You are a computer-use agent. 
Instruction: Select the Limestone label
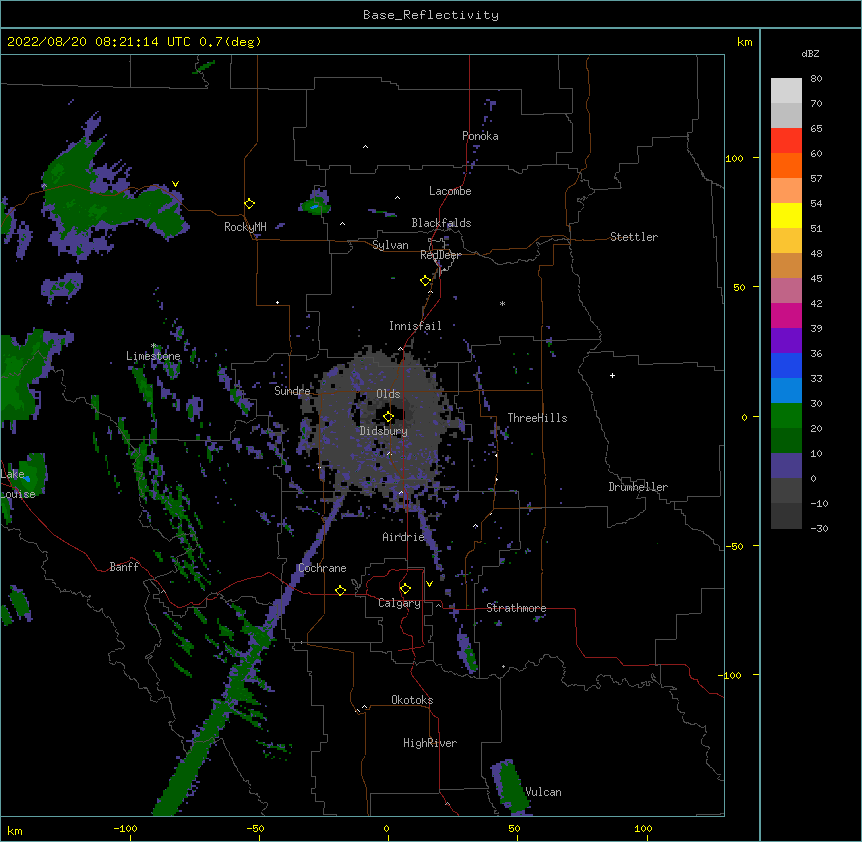(x=153, y=356)
